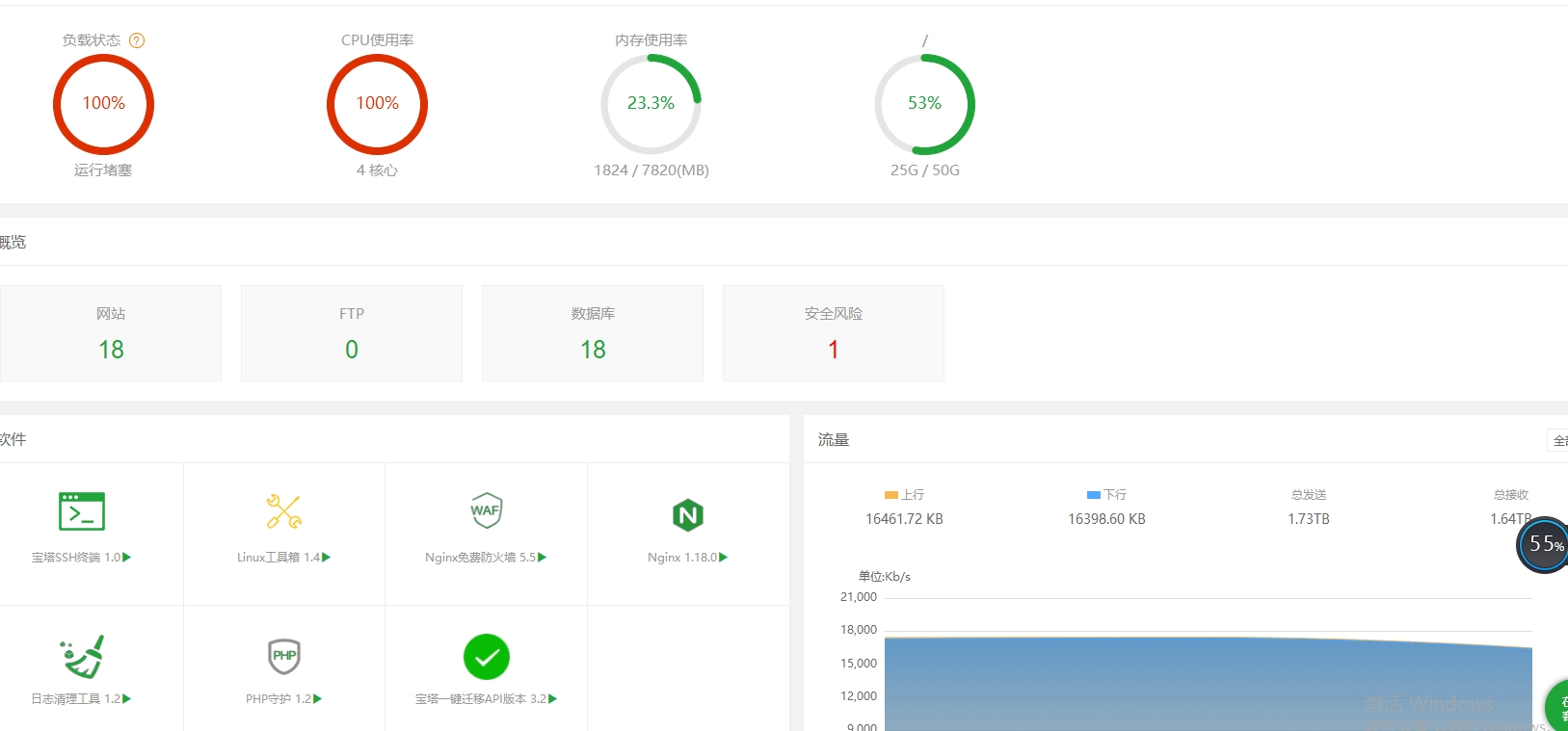The width and height of the screenshot is (1568, 731).
Task: Click play arrow next to 宝塔SSH终端 1.0
Action: coord(127,558)
